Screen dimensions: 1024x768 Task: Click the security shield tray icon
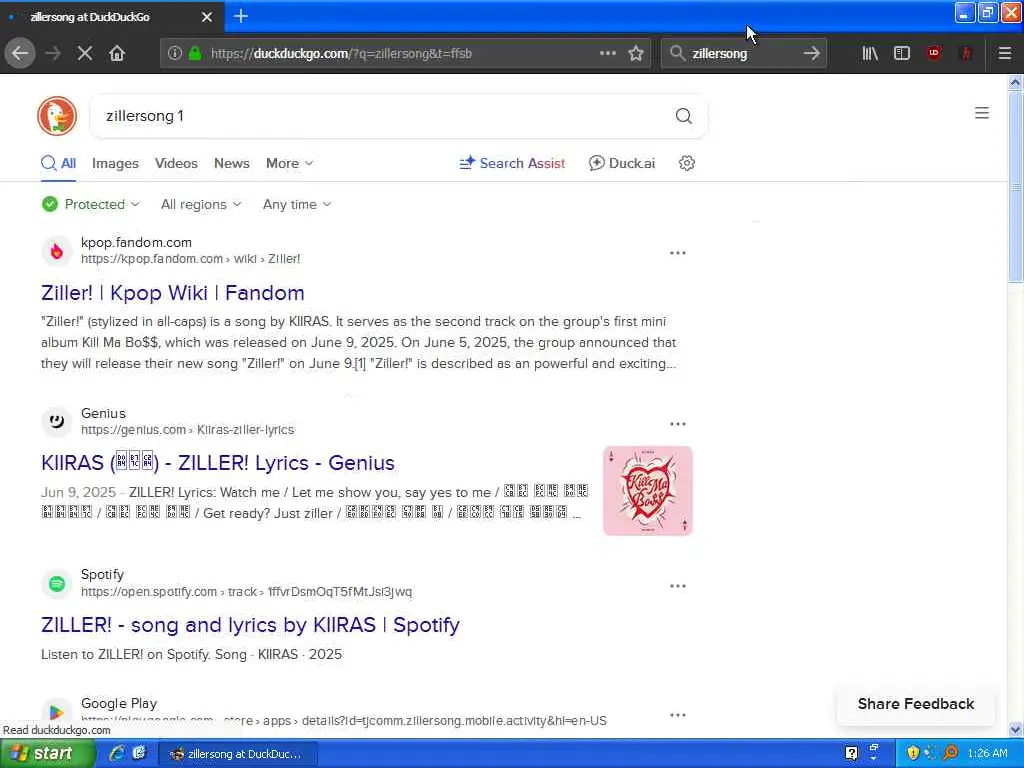(x=913, y=753)
